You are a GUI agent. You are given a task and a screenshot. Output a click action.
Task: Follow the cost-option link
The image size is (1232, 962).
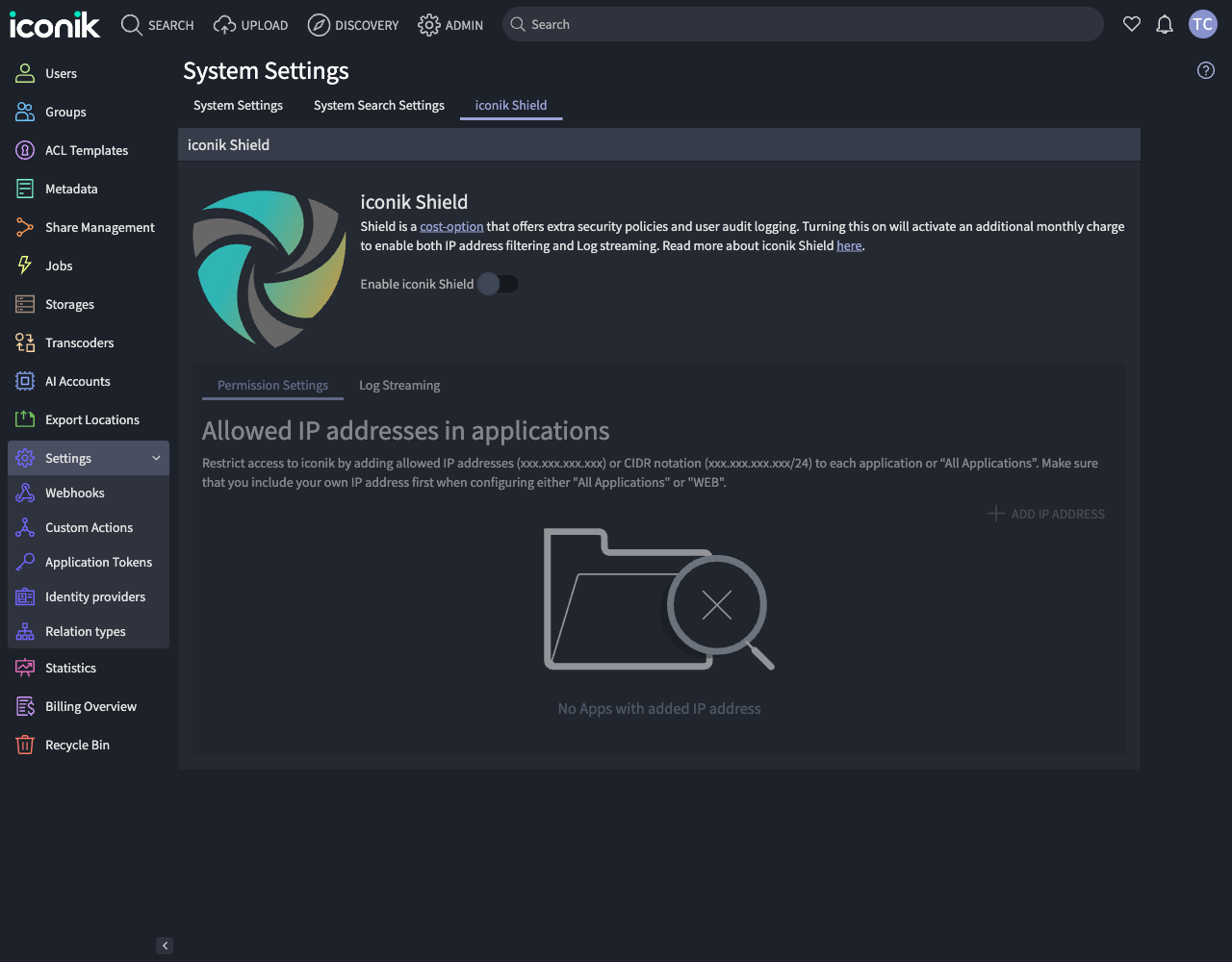(x=451, y=226)
